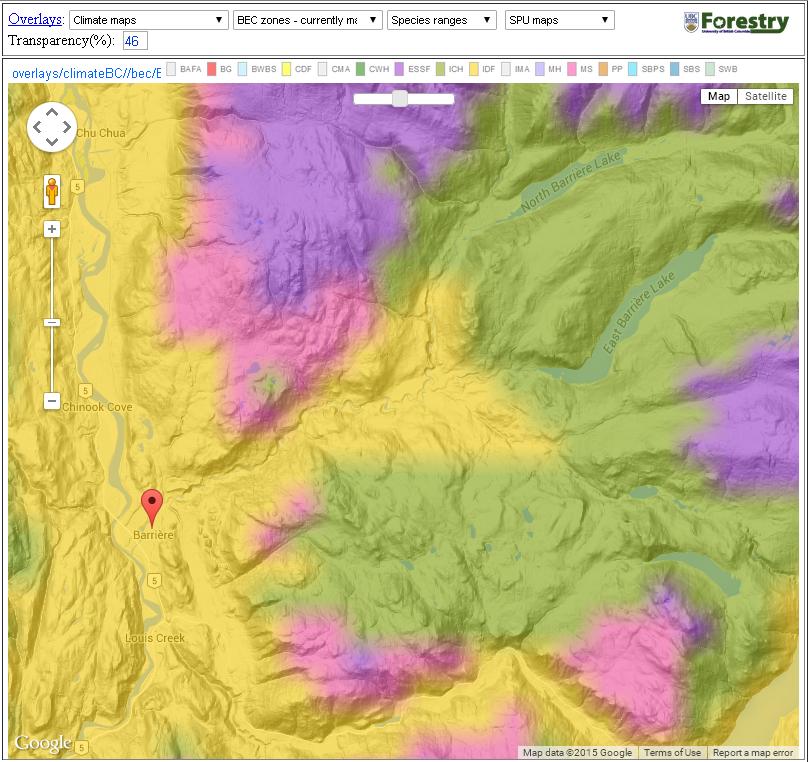Viewport: 808px width, 762px height.
Task: Pan the map down with arrow
Action: (x=52, y=143)
